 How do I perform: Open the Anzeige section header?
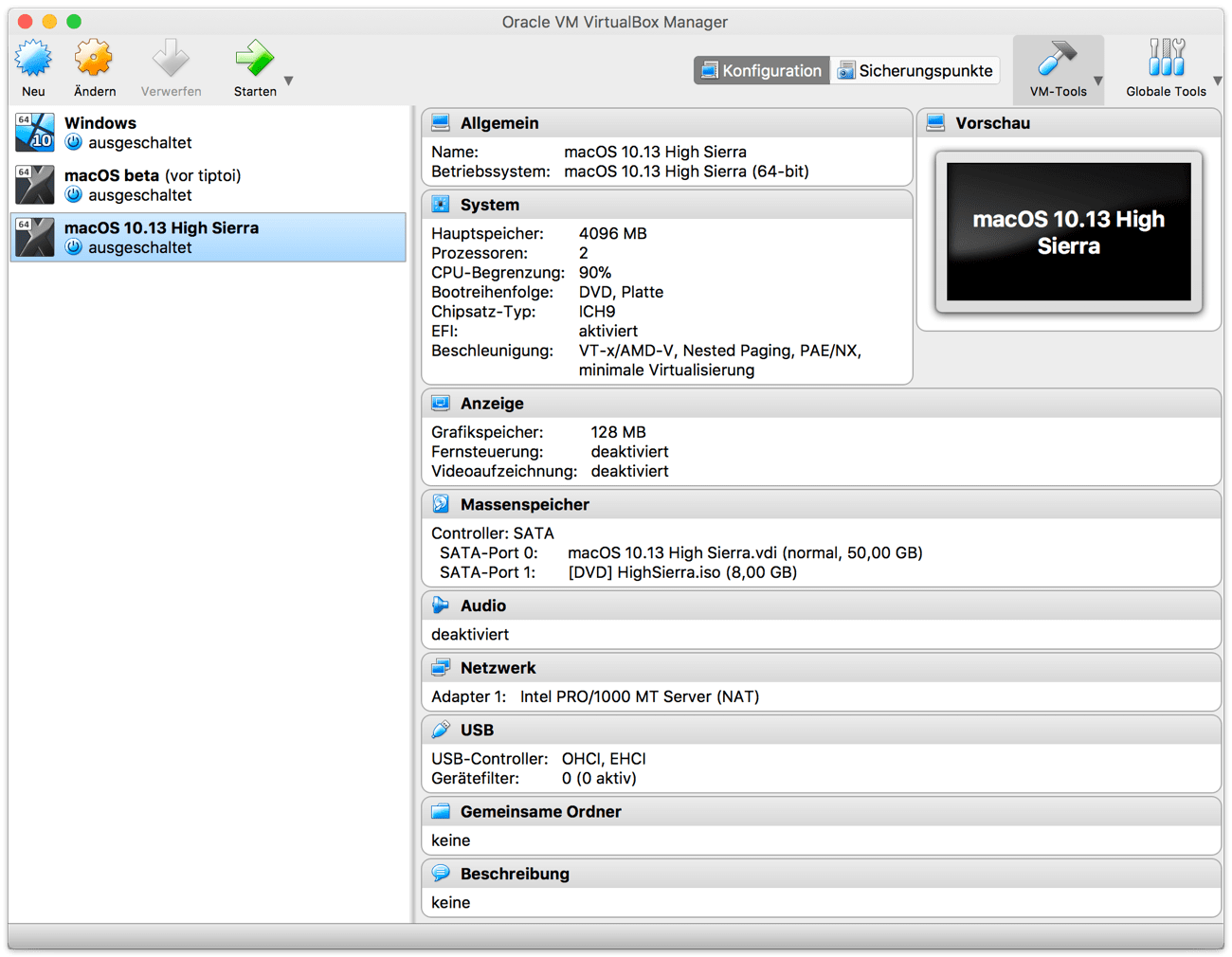click(491, 404)
